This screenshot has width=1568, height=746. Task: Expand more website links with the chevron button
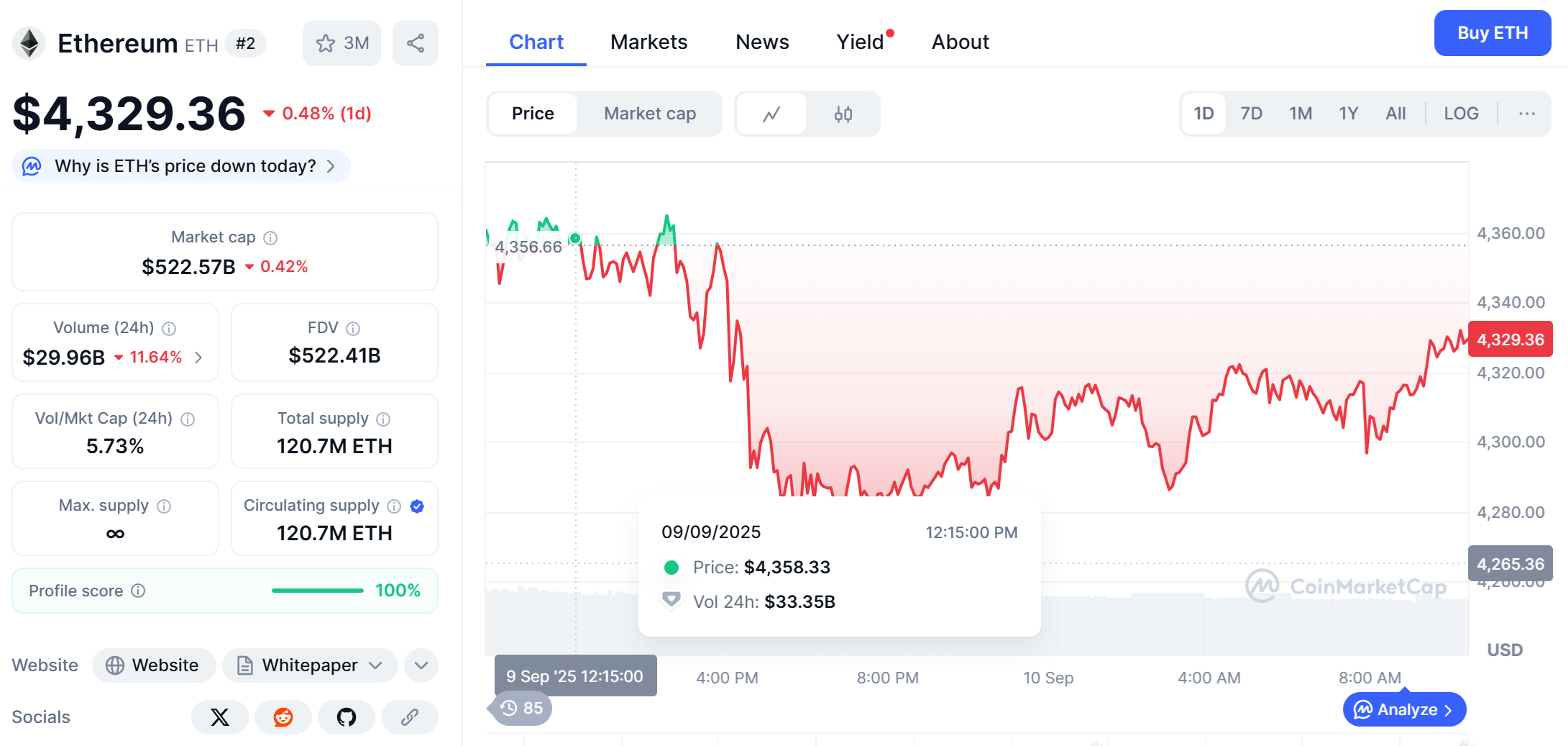421,665
